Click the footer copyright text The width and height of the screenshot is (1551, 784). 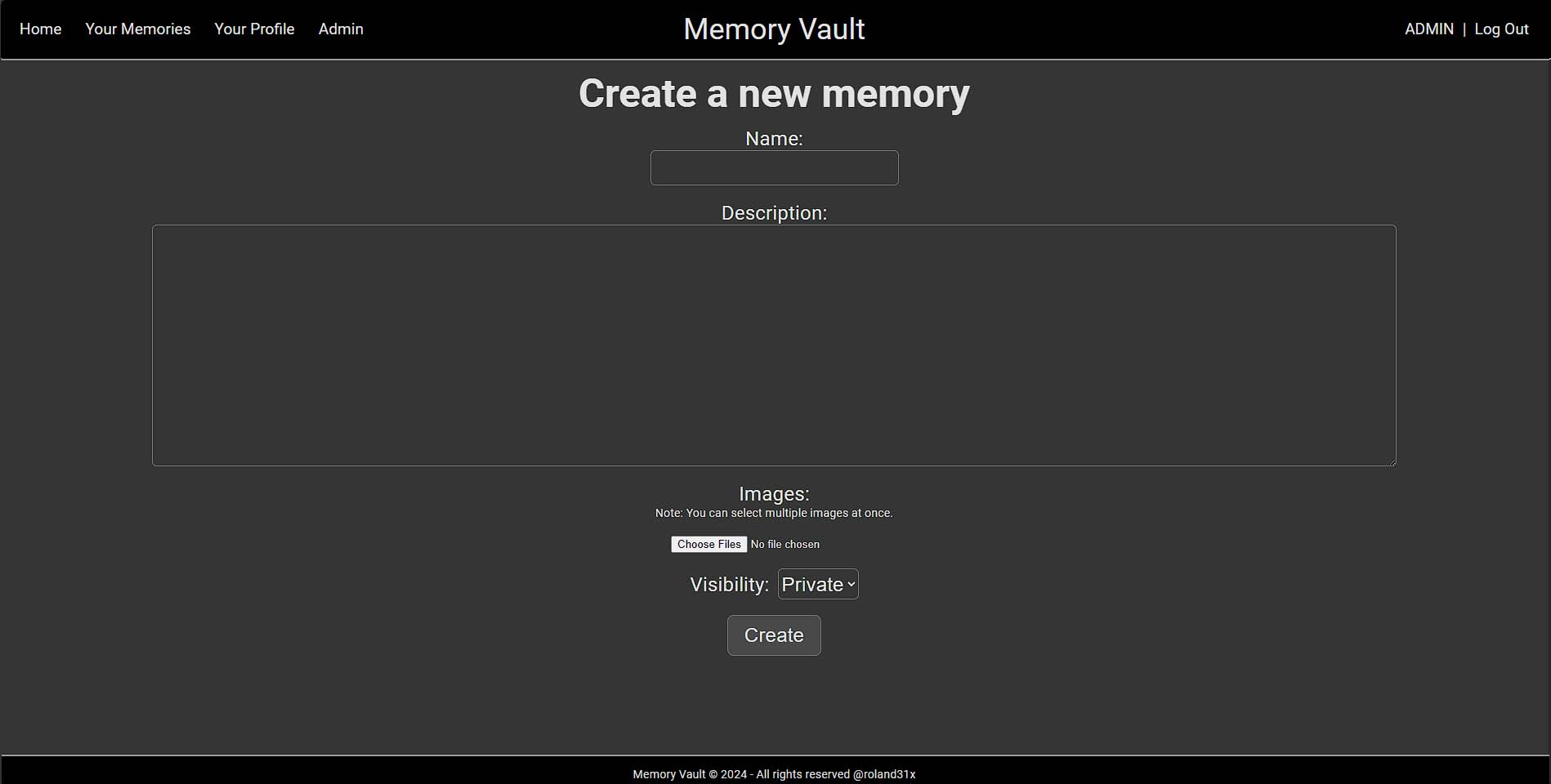pos(774,774)
